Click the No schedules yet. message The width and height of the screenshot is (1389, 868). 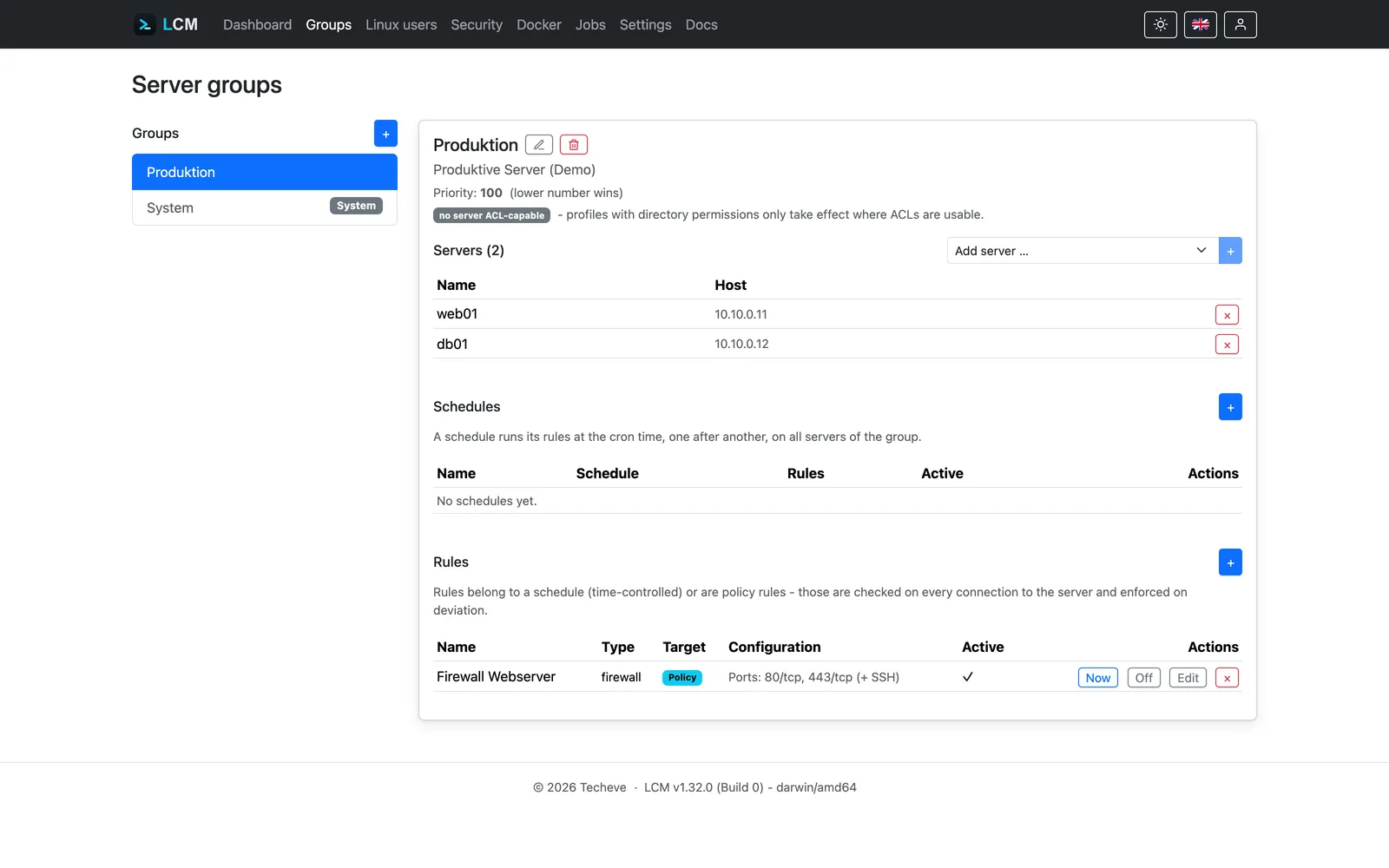pos(486,501)
